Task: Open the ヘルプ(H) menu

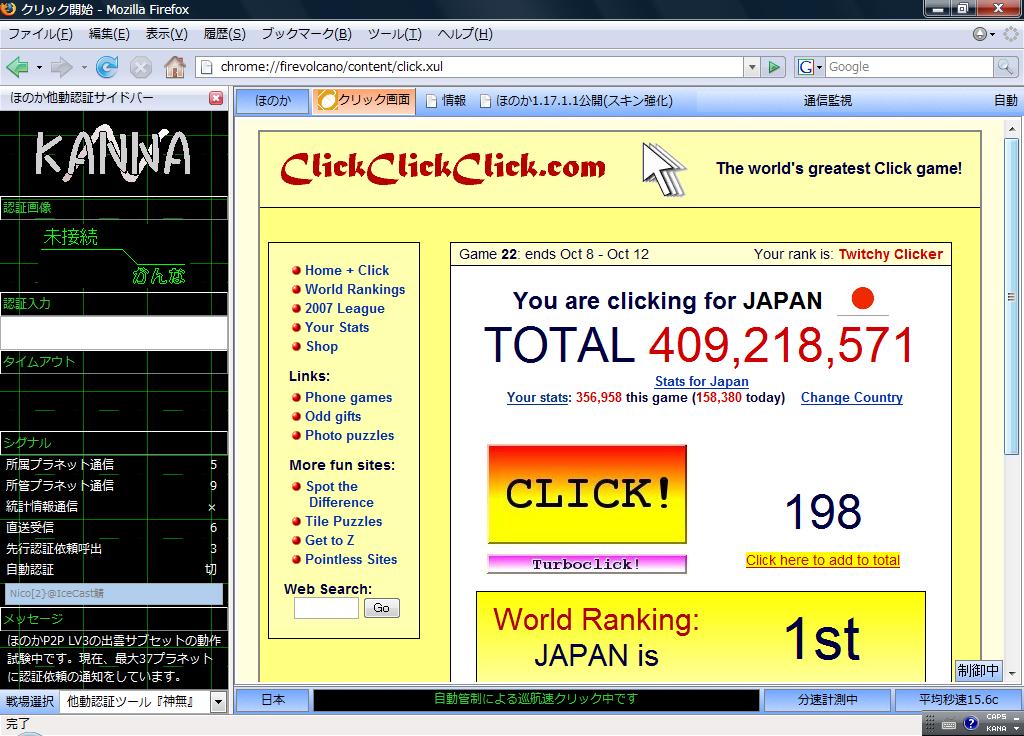Action: click(x=465, y=34)
